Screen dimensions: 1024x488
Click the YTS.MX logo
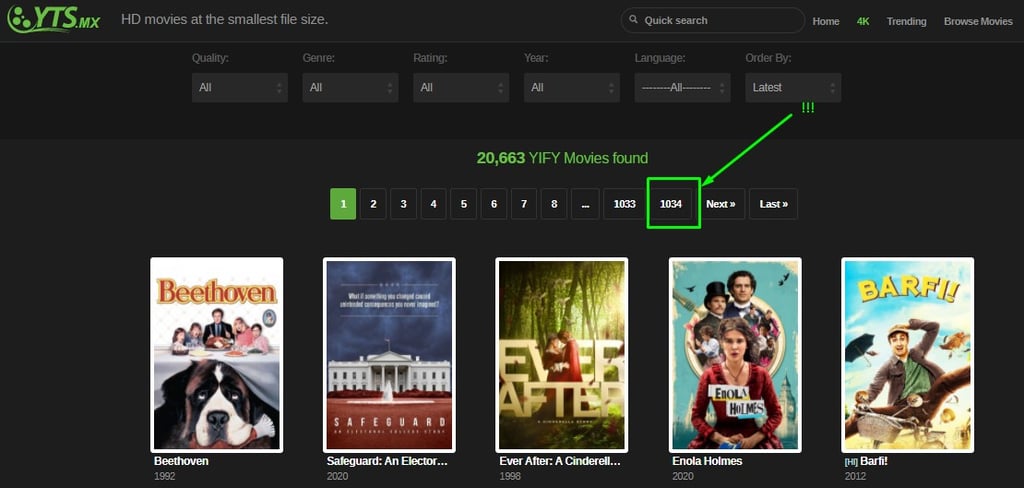coord(54,19)
